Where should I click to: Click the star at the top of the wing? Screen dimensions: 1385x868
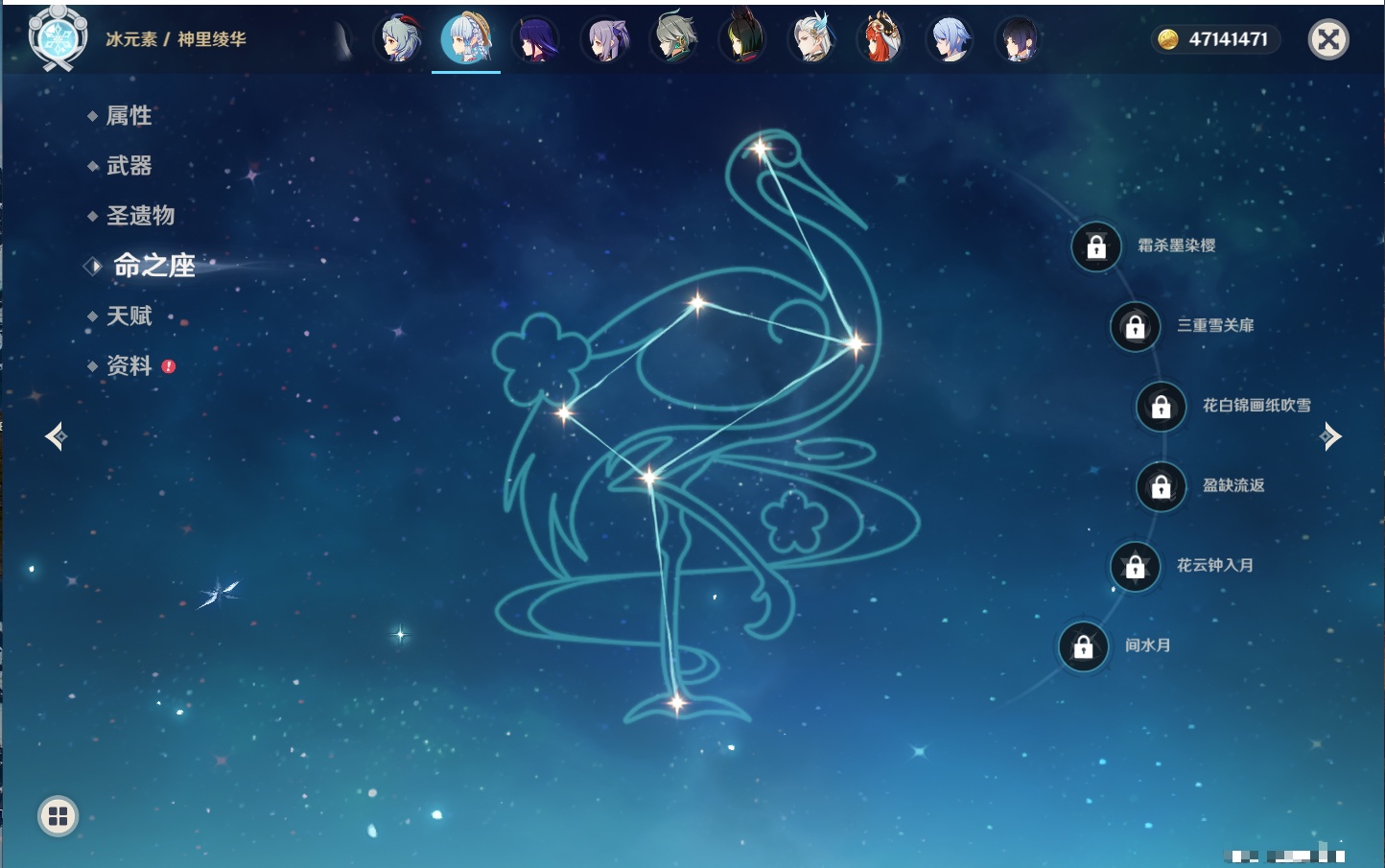(x=697, y=304)
